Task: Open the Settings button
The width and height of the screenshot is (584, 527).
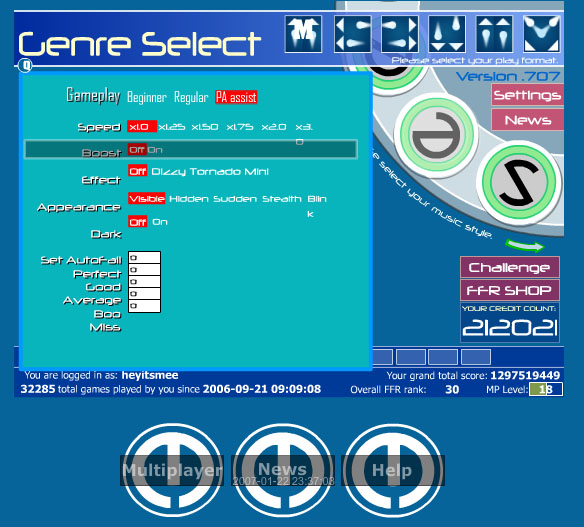Action: point(527,95)
